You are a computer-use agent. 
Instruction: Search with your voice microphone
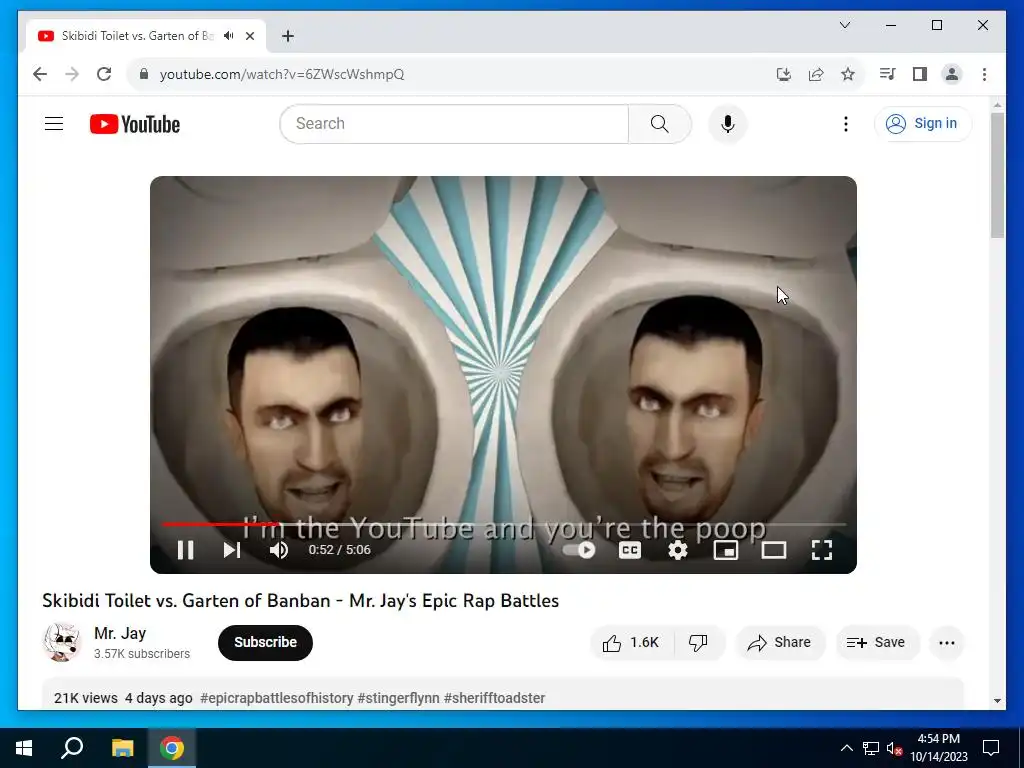click(728, 123)
